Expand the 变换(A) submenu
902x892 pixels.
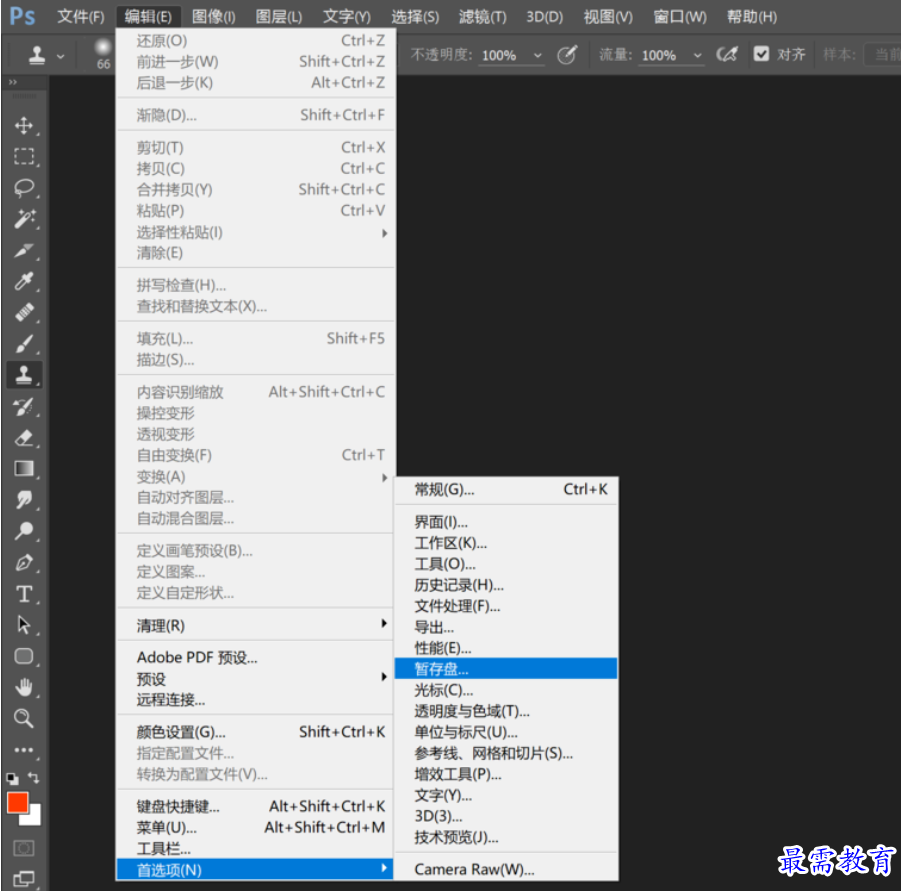pos(256,477)
